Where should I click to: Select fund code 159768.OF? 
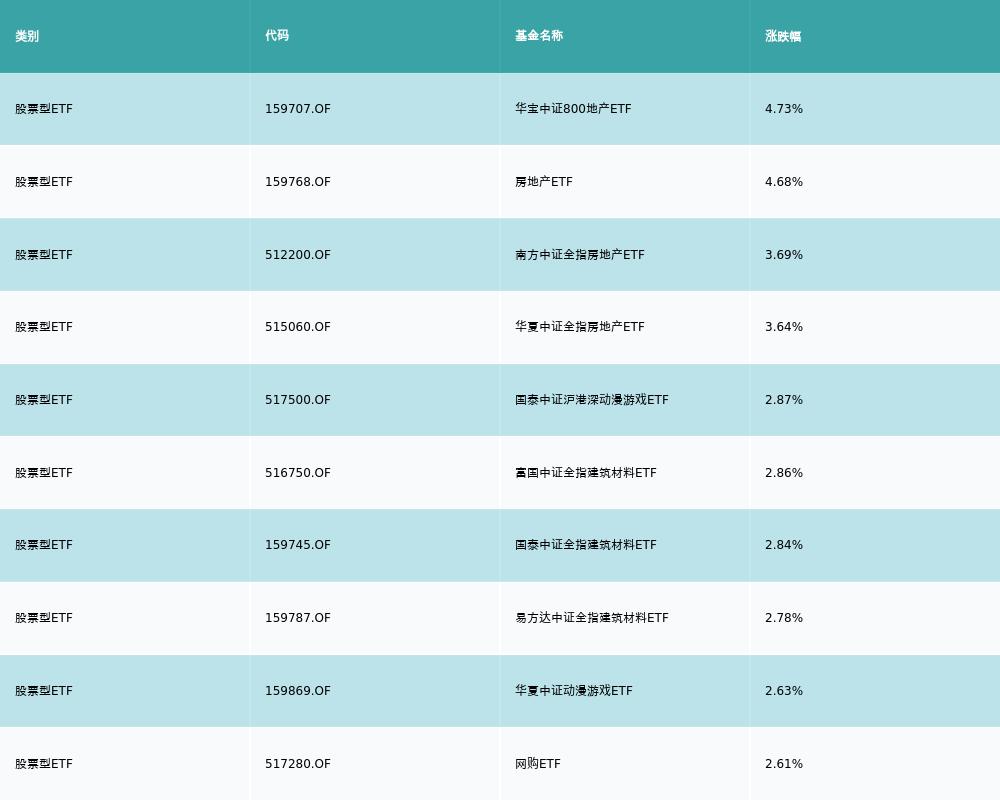click(298, 182)
